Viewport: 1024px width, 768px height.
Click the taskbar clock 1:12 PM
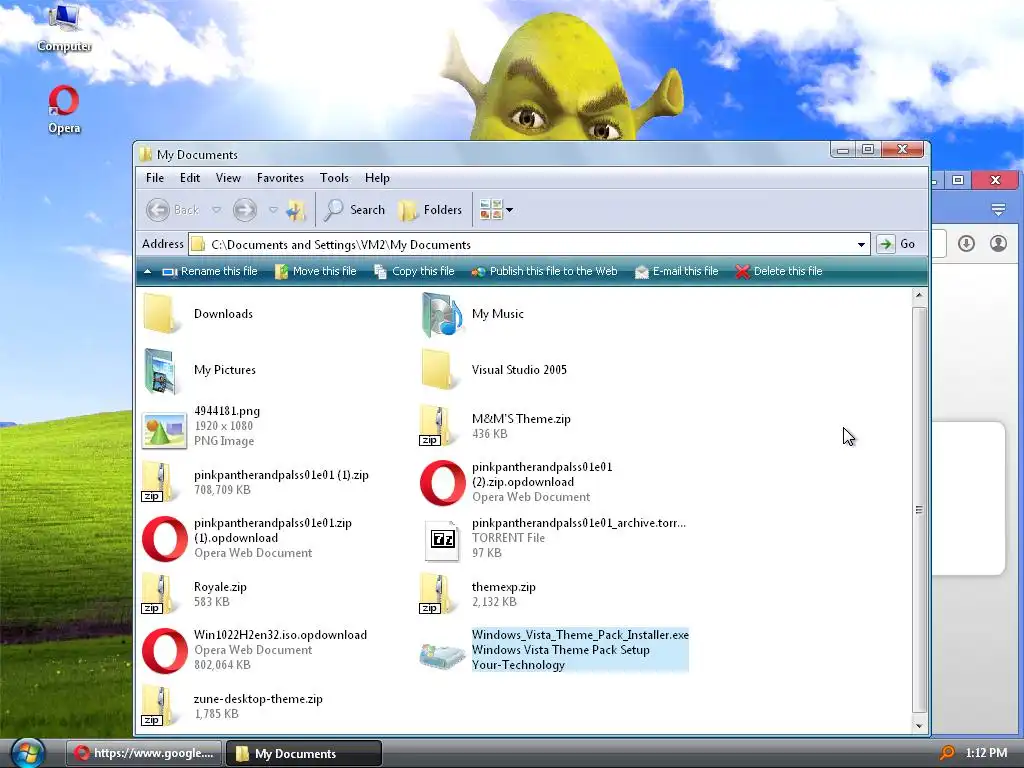986,753
